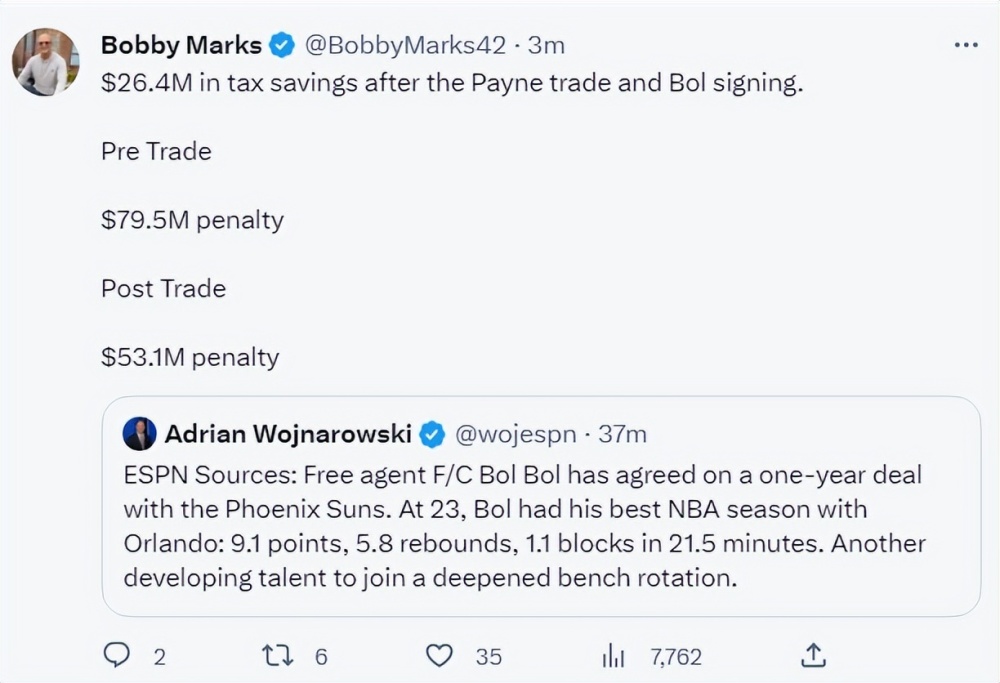Click the share upload icon
1000x683 pixels.
point(814,655)
